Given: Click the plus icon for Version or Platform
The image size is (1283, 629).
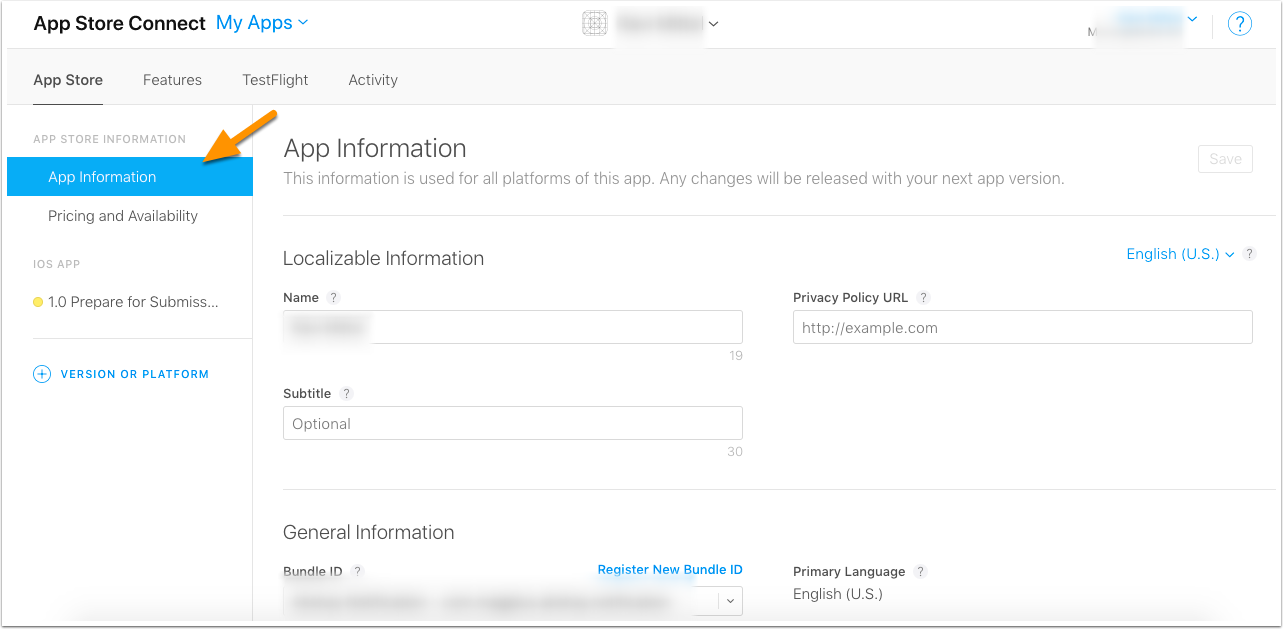Looking at the screenshot, I should 42,374.
